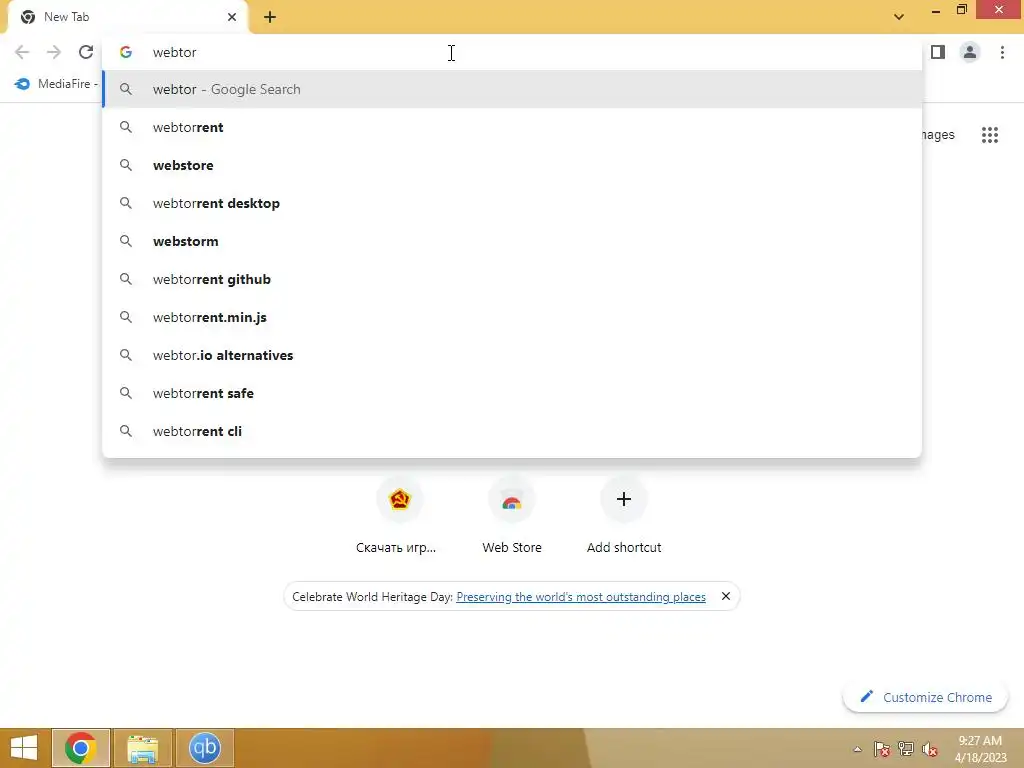Select the 'webtorrent desktop' suggestion
The width and height of the screenshot is (1024, 768).
[512, 203]
